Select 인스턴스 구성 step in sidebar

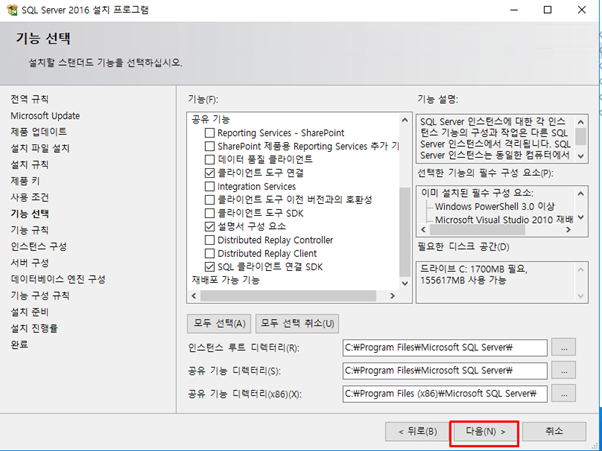click(x=39, y=246)
